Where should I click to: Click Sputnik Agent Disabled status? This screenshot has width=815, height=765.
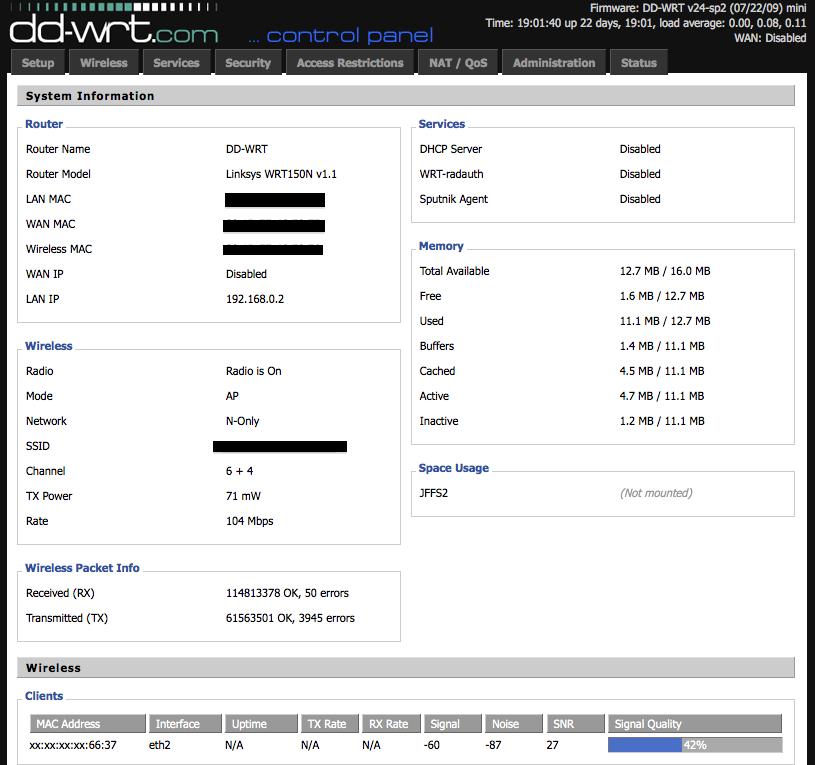640,199
